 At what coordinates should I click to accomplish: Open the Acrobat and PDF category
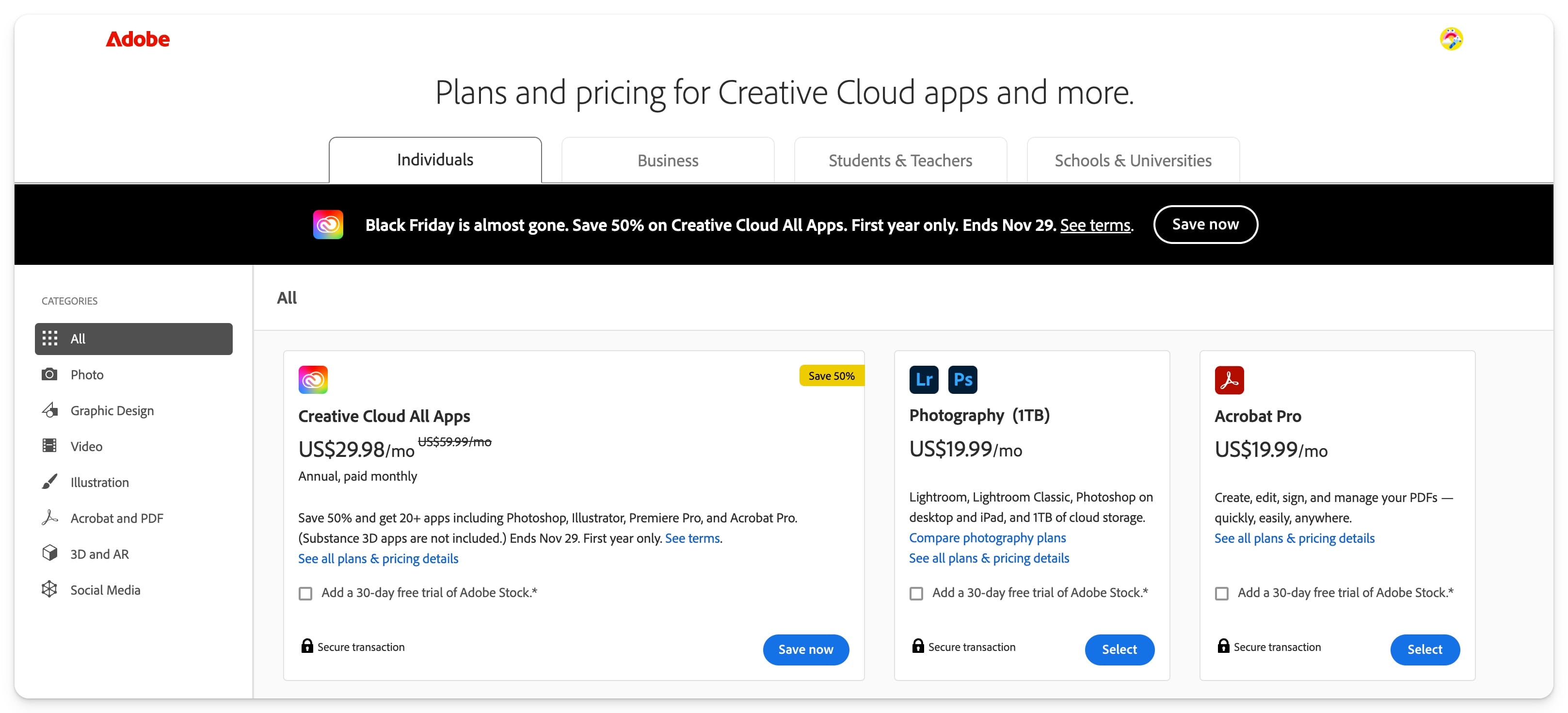pos(134,518)
